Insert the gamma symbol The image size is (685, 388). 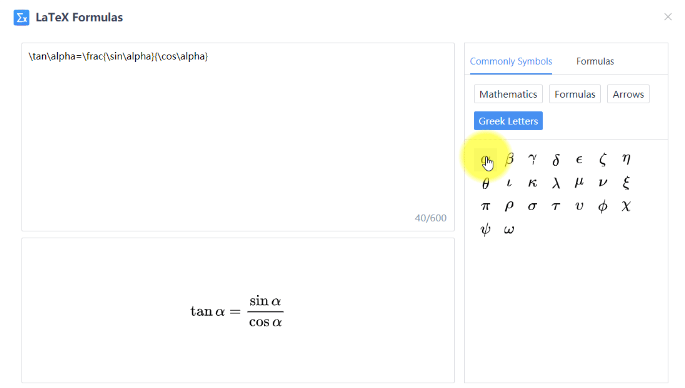click(532, 159)
